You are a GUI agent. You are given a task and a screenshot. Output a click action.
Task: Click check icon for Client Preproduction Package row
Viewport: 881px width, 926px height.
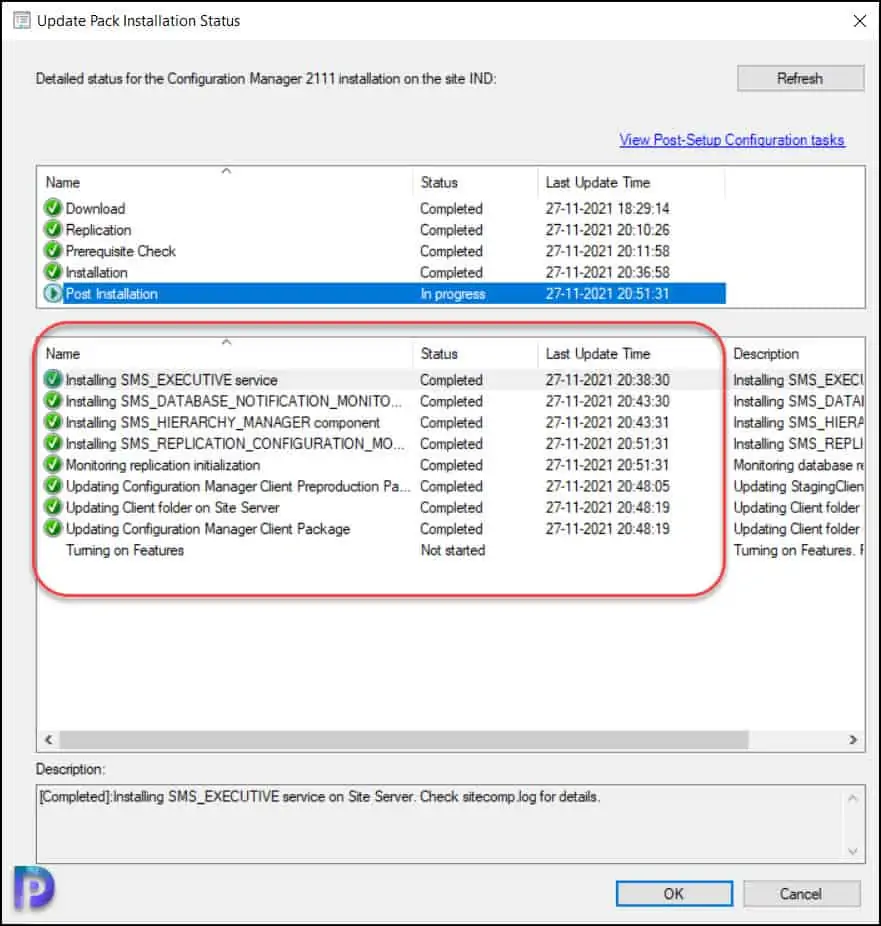pyautogui.click(x=53, y=485)
